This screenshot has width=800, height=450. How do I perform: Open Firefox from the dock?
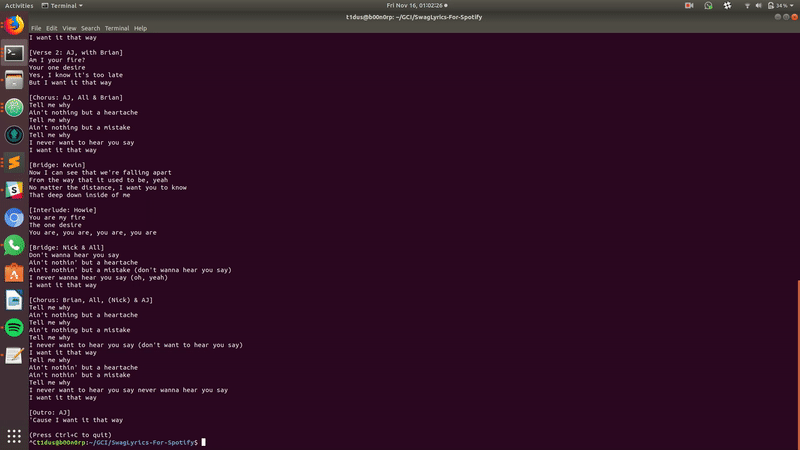tap(14, 25)
